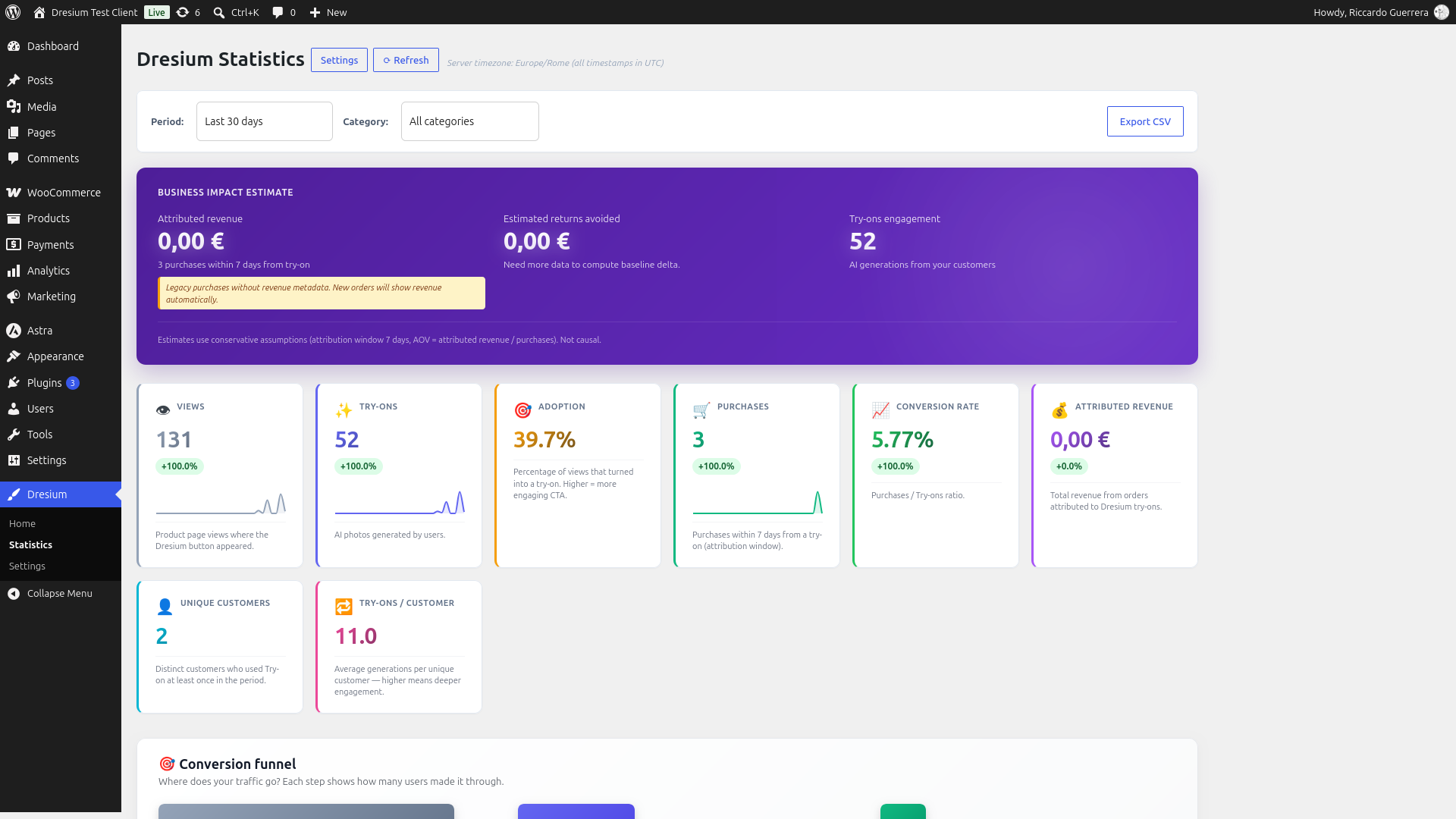Click the '+0.0%' badge on Attributed Revenue card
This screenshot has width=1456, height=819.
click(1069, 466)
